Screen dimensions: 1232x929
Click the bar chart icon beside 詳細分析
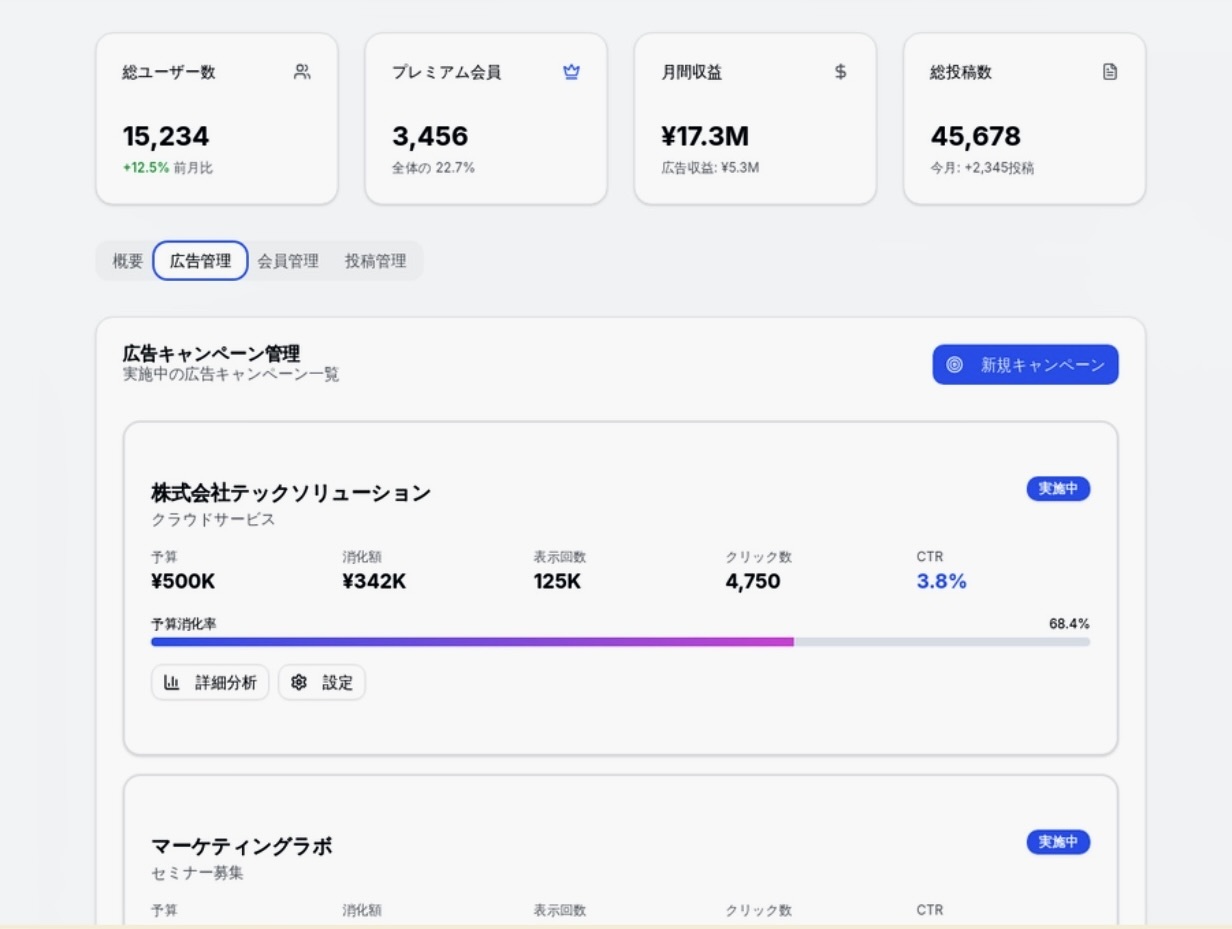click(172, 683)
